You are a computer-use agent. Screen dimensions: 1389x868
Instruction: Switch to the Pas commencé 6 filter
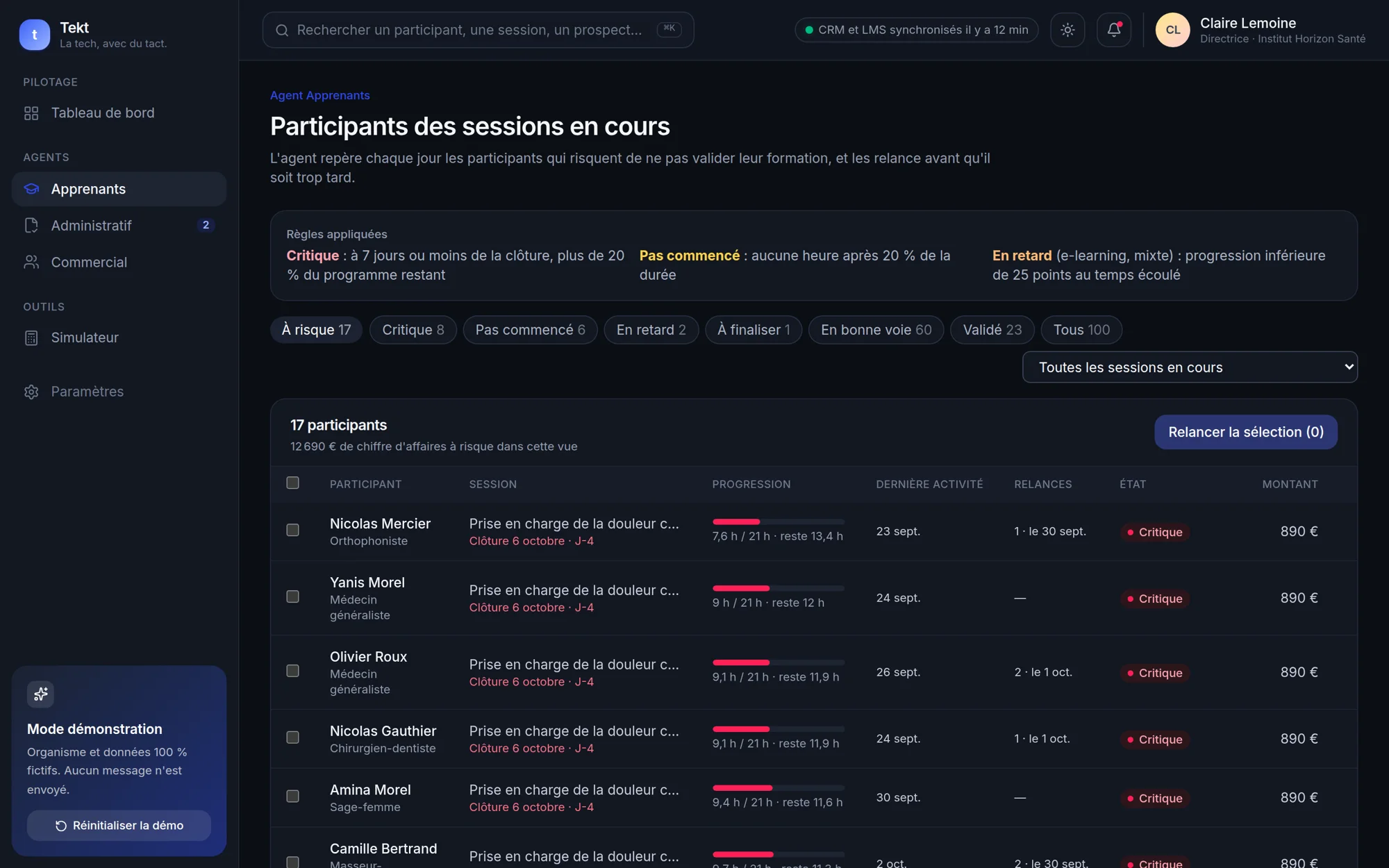(x=530, y=330)
